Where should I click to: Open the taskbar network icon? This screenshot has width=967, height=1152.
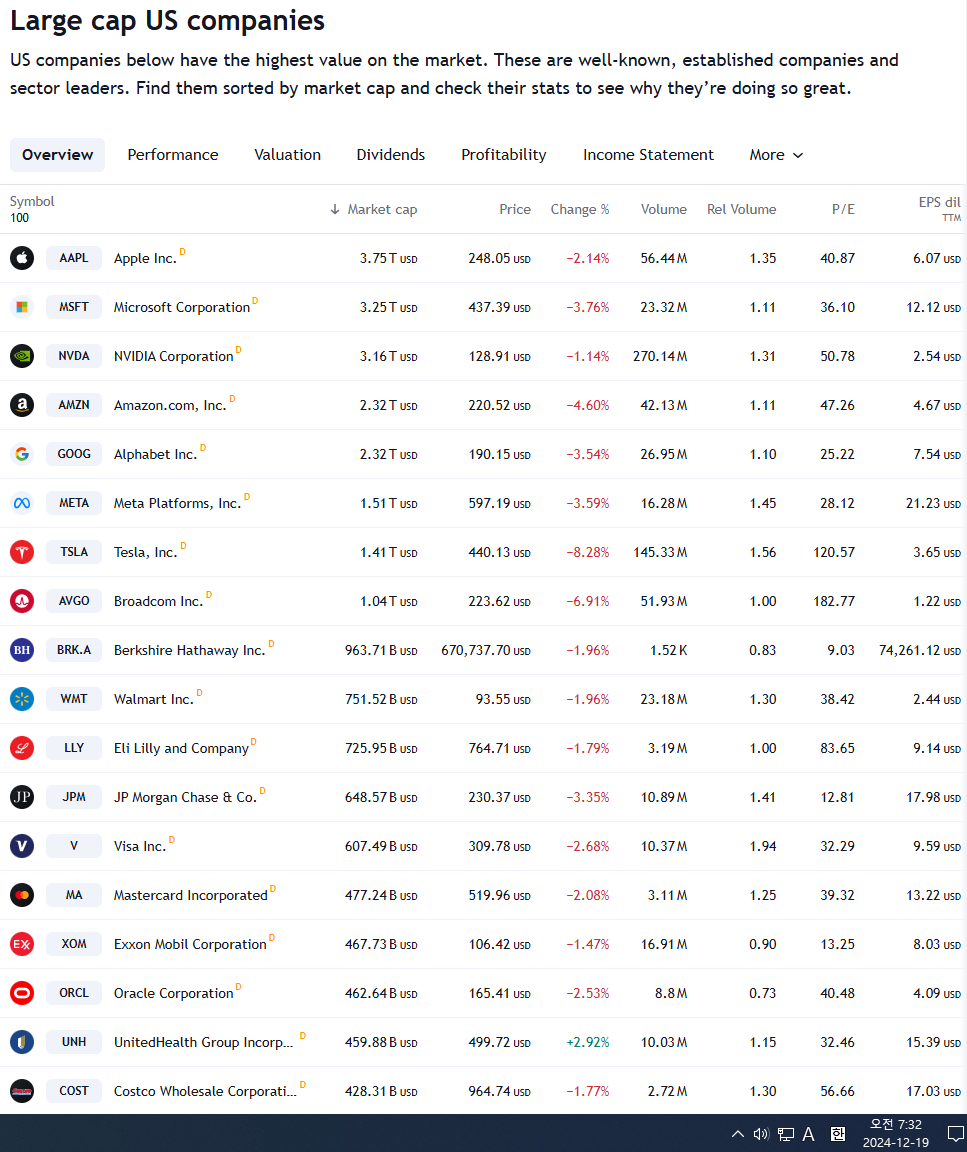coord(786,1134)
